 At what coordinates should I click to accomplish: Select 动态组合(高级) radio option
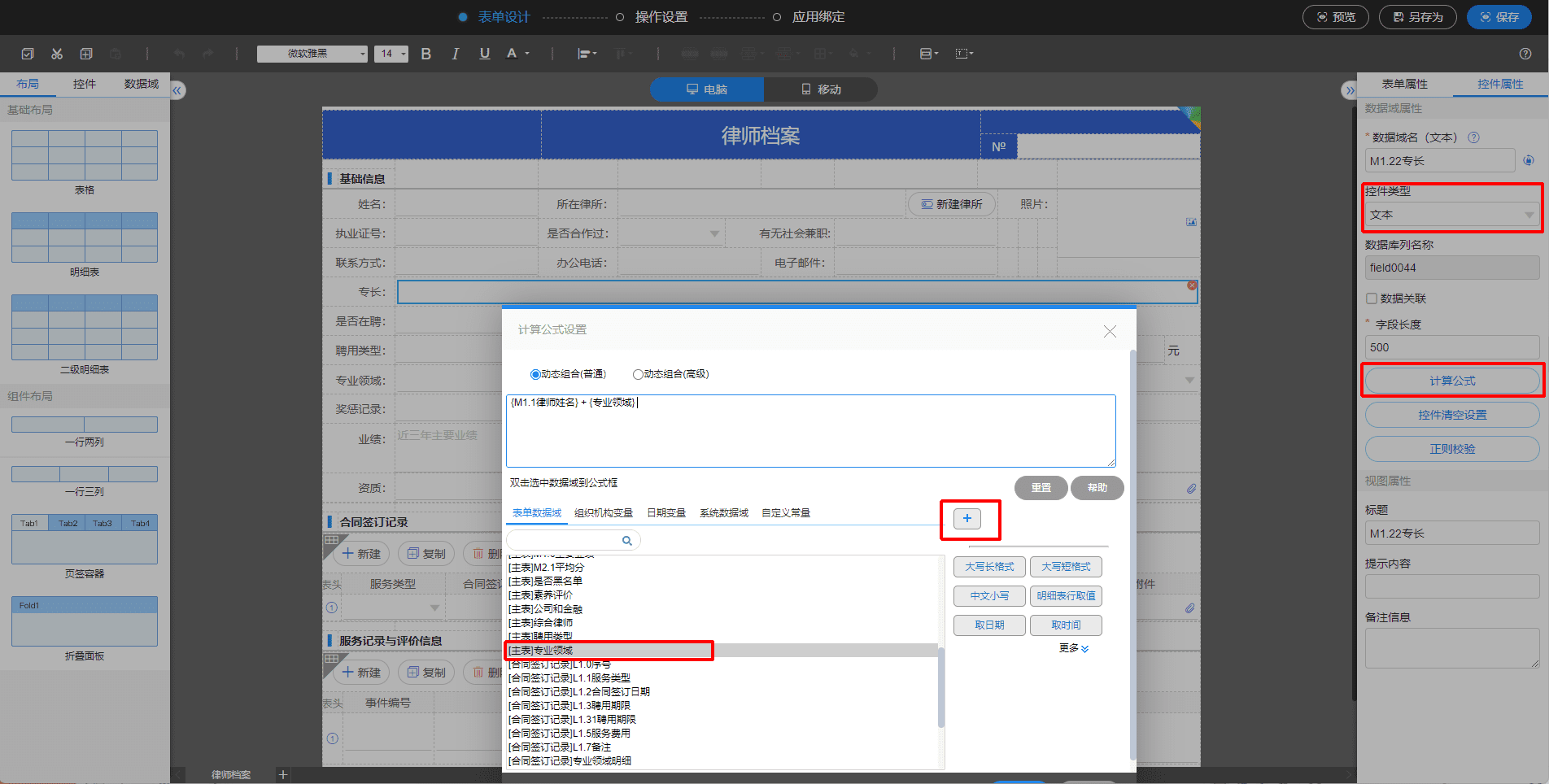[638, 375]
